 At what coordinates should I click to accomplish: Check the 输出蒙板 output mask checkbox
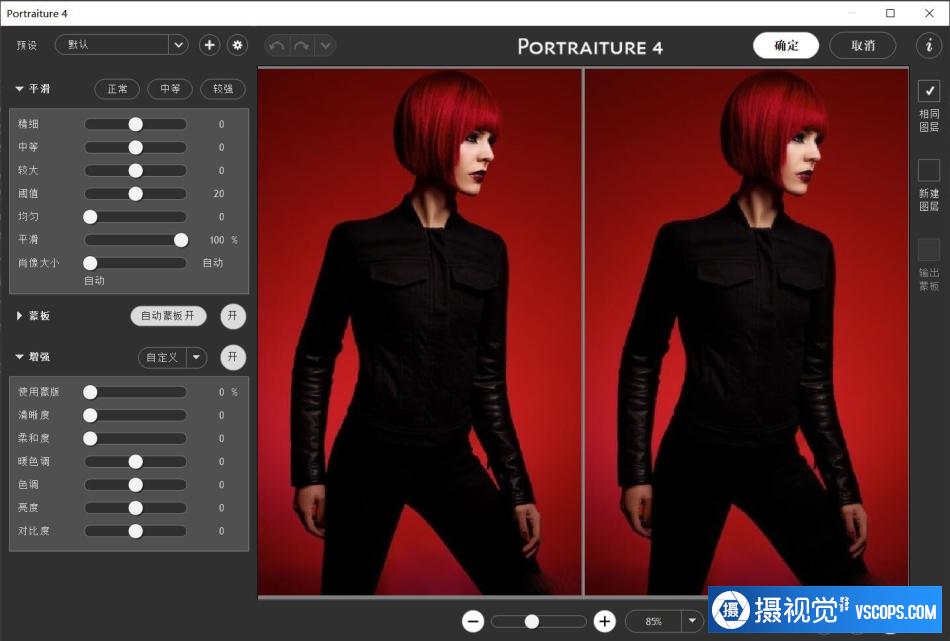click(x=929, y=250)
